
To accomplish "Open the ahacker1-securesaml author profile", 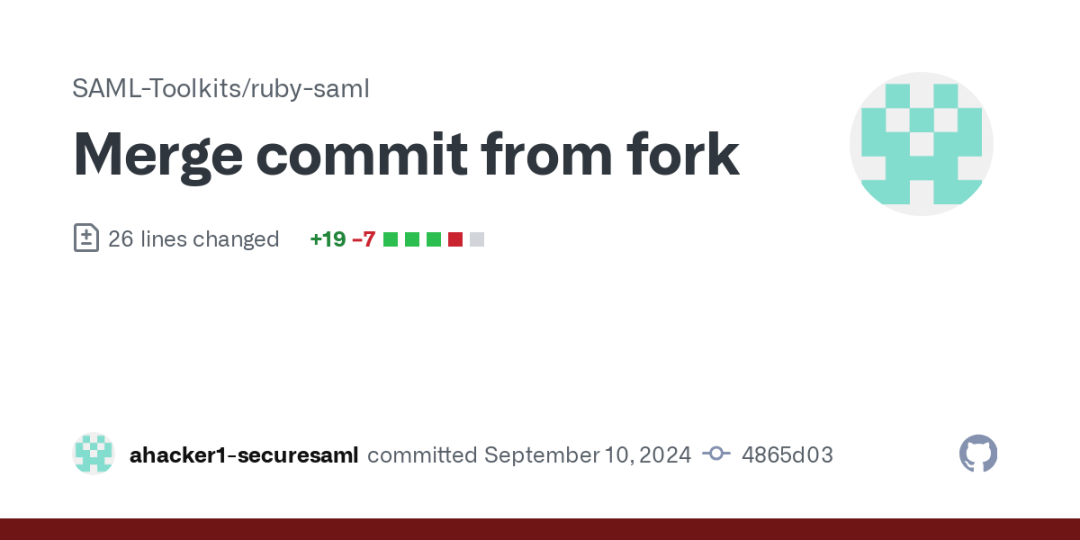I will pos(244,455).
